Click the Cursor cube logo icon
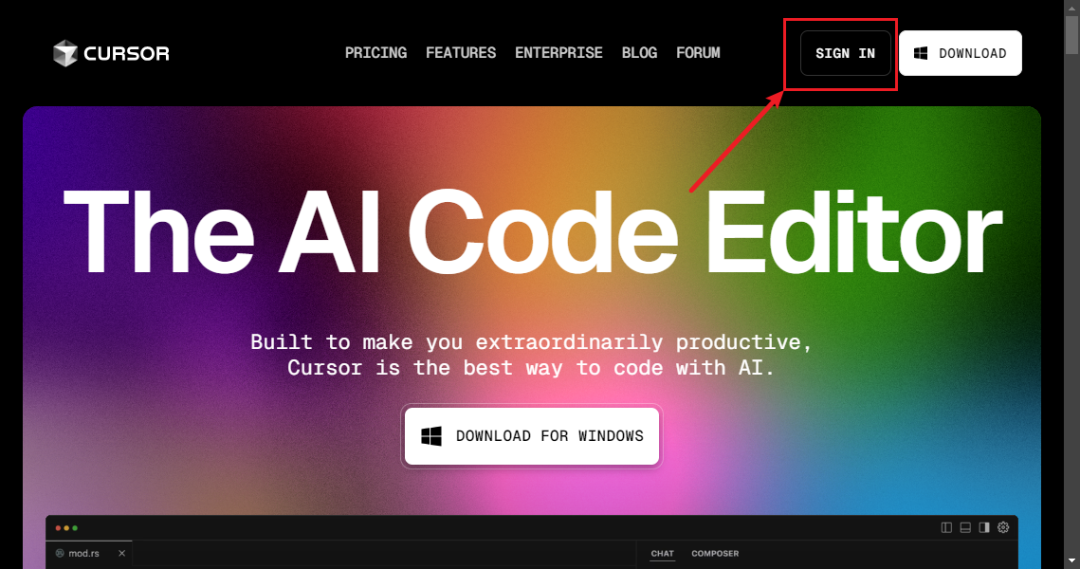Screen dimensions: 1080x569 (65, 53)
